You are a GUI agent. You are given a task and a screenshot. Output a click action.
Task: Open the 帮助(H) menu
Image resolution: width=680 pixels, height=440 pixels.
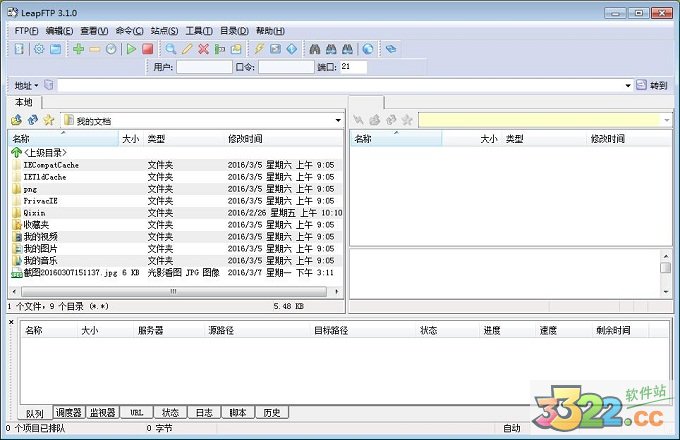270,31
